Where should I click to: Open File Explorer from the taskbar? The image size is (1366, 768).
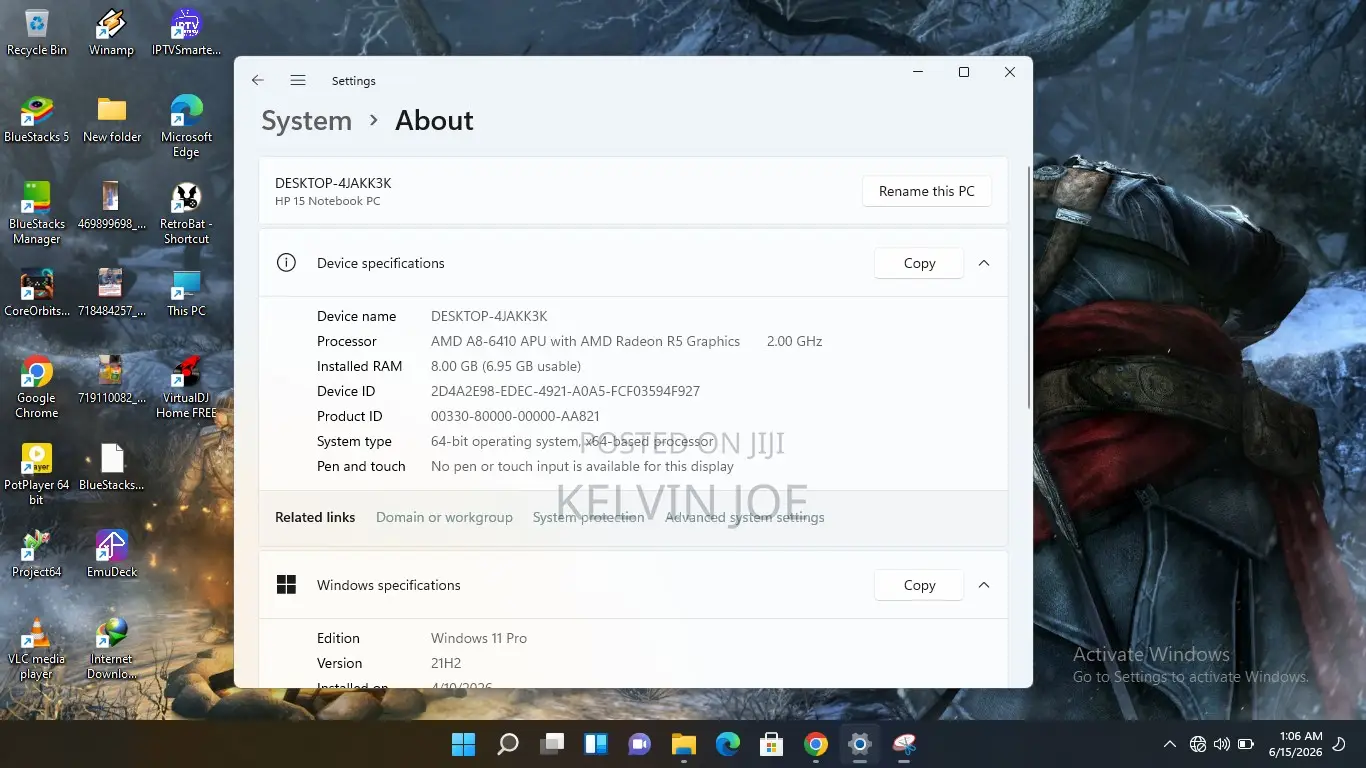(x=684, y=744)
